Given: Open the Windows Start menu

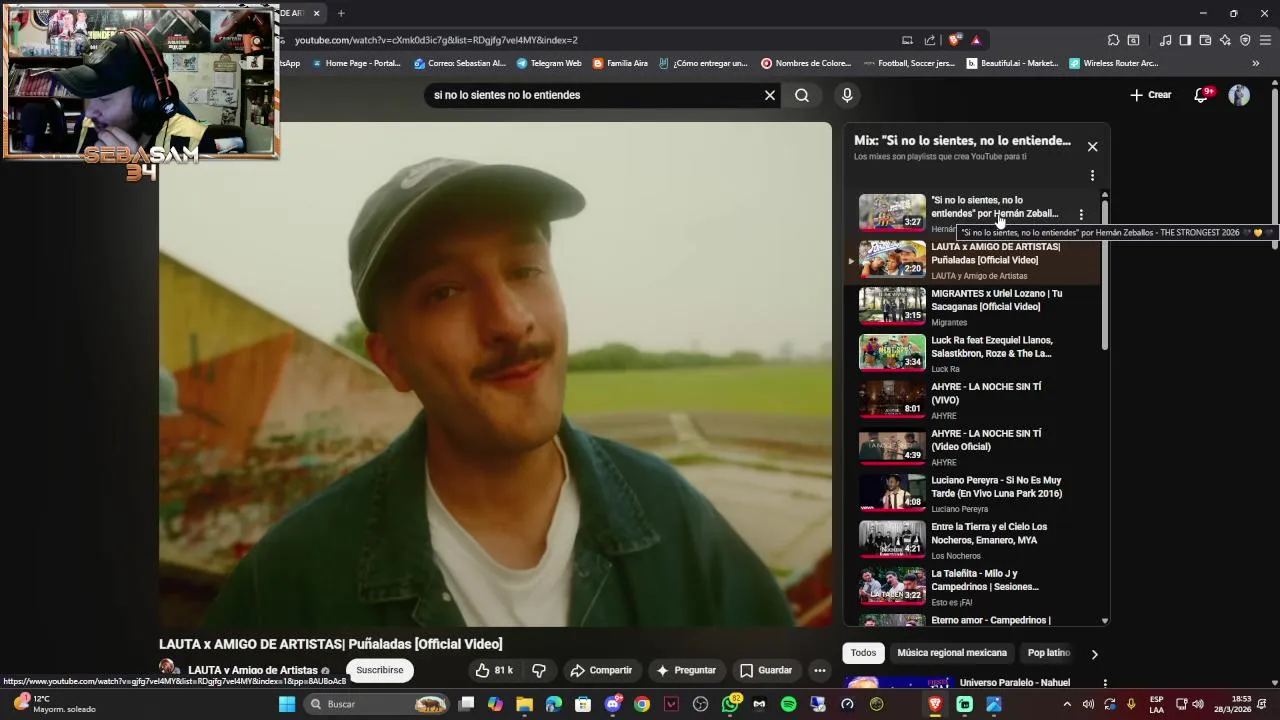Looking at the screenshot, I should (287, 704).
